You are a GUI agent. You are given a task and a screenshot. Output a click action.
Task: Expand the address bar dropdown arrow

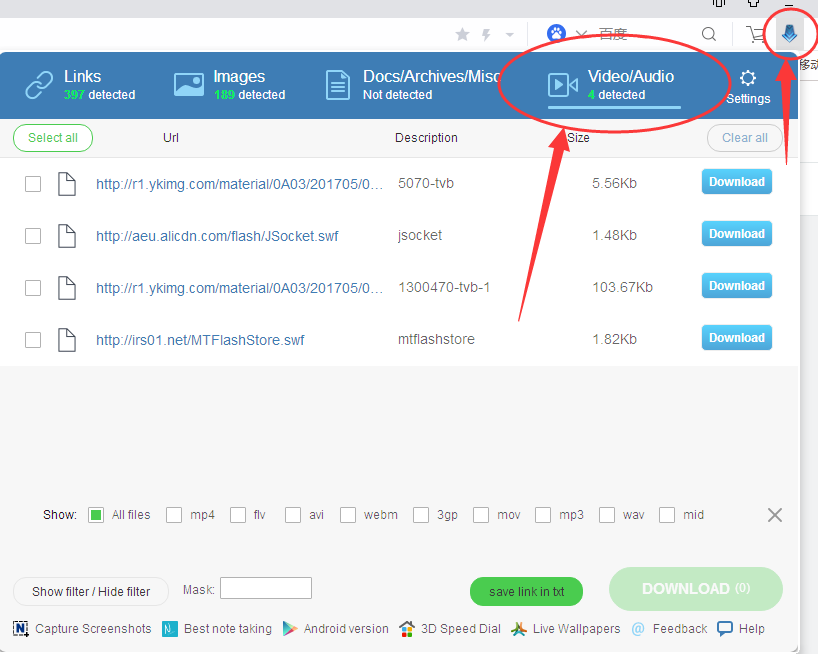point(510,35)
